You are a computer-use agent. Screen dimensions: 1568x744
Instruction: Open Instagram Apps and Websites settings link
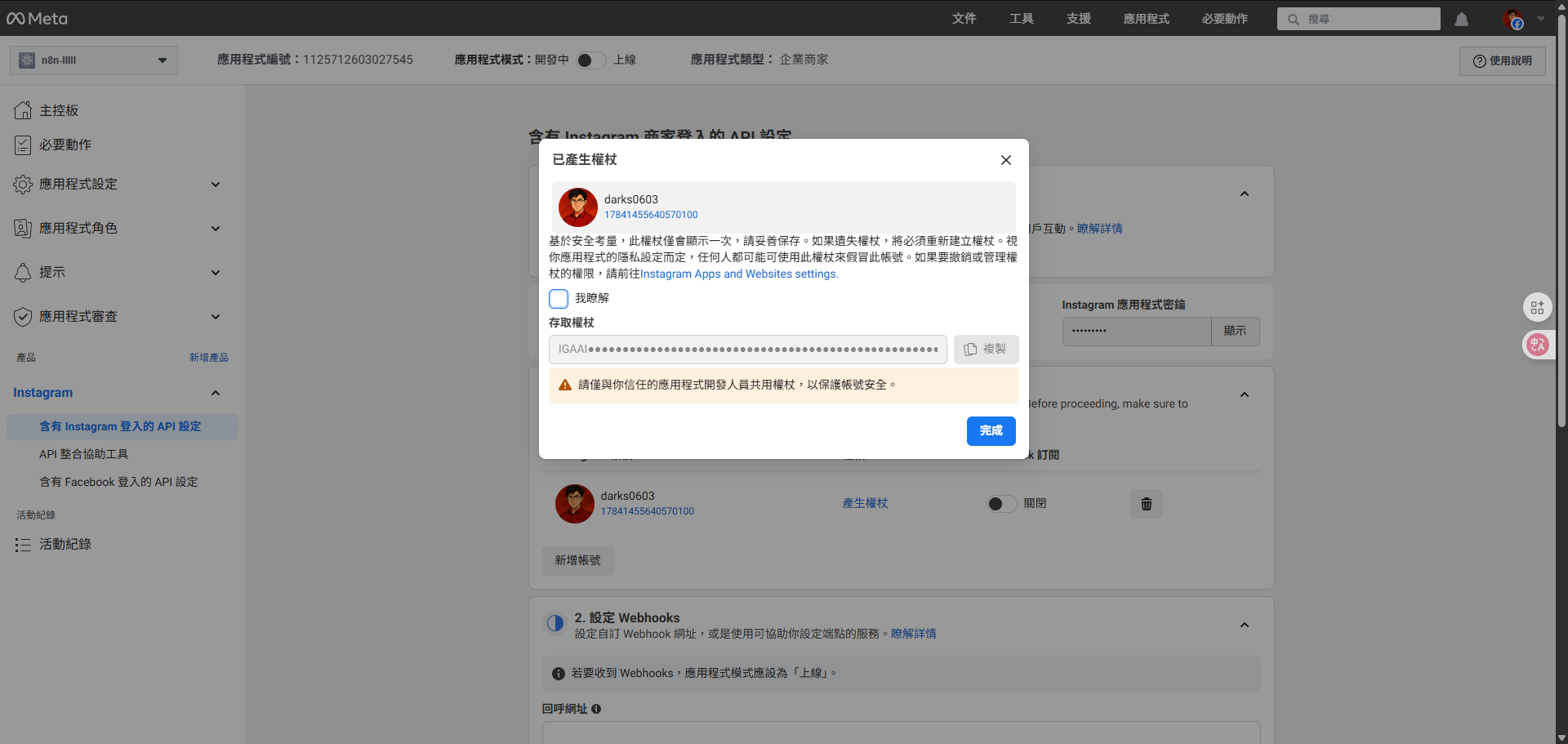click(x=738, y=274)
